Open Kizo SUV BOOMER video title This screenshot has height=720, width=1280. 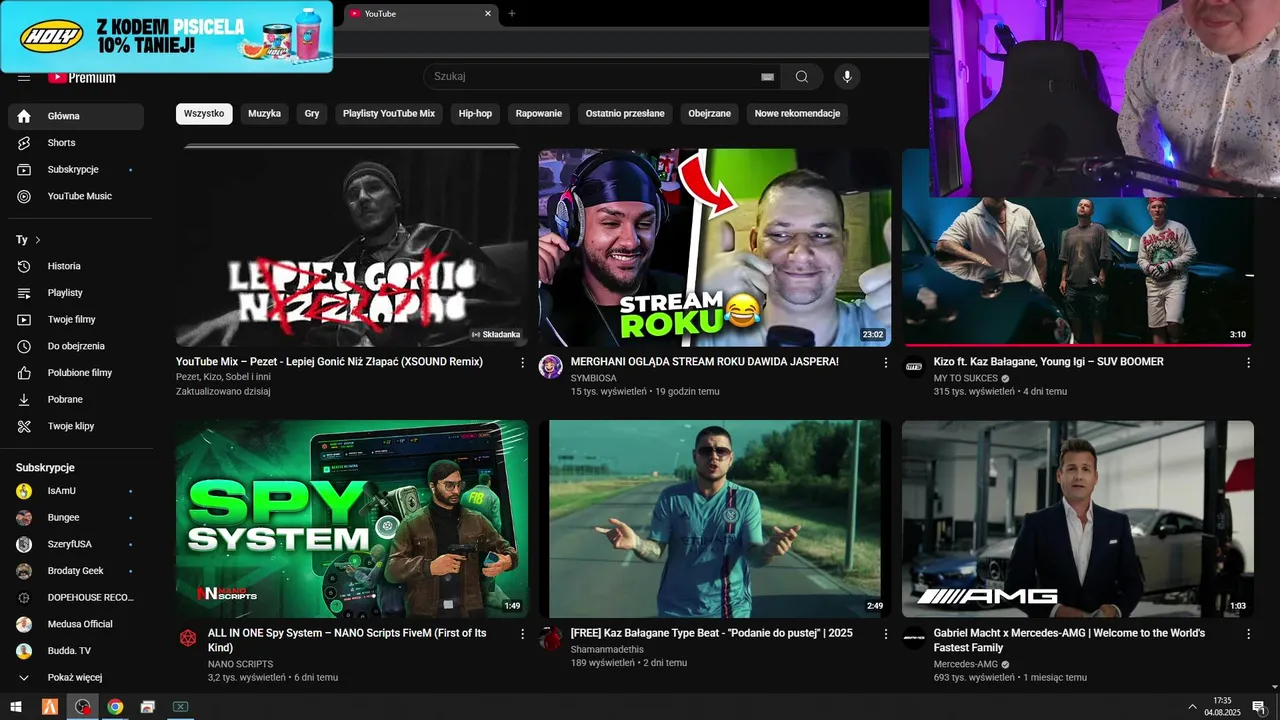point(1048,362)
